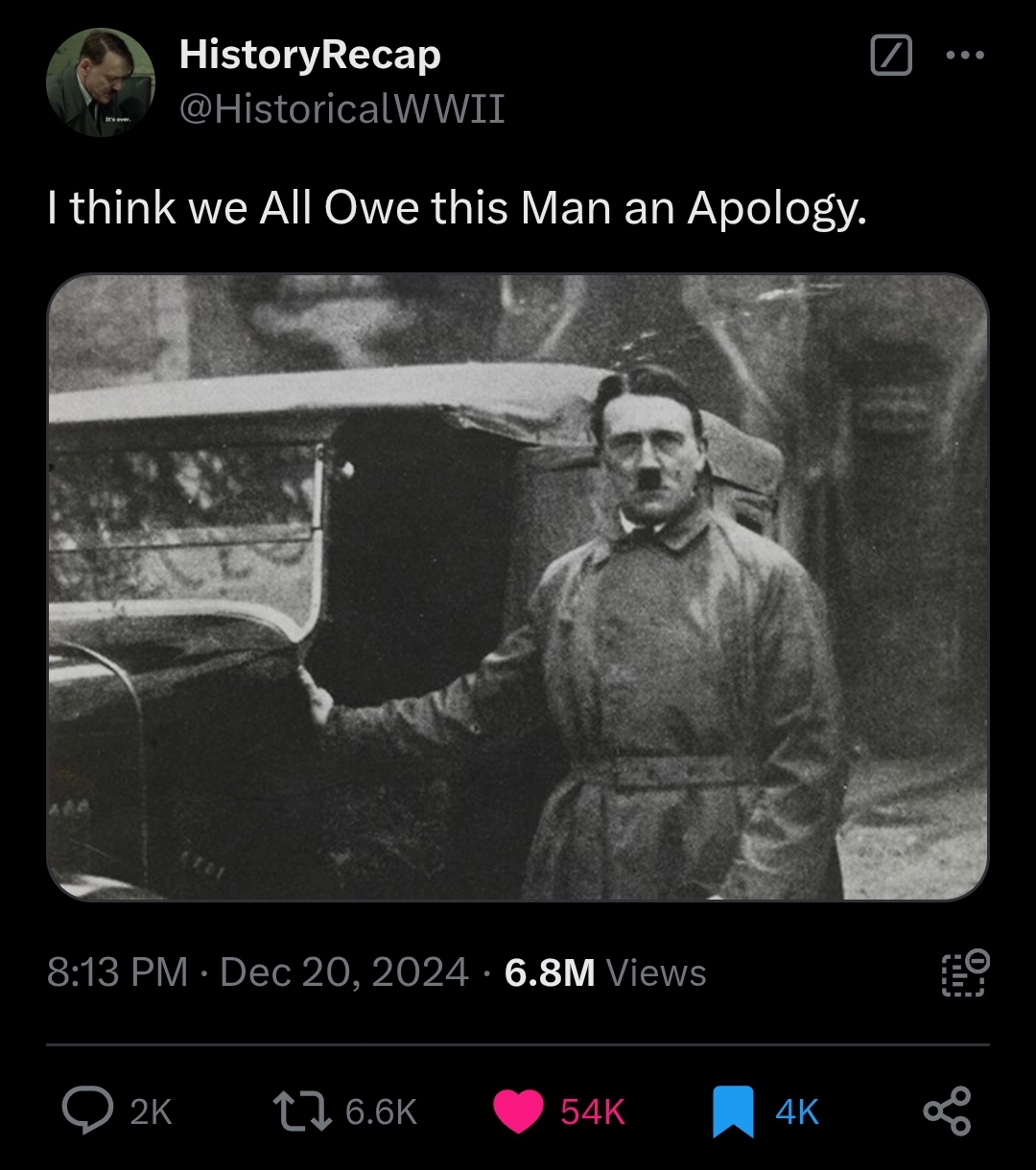Open the share post icon
The width and height of the screenshot is (1036, 1170).
coord(947,1111)
